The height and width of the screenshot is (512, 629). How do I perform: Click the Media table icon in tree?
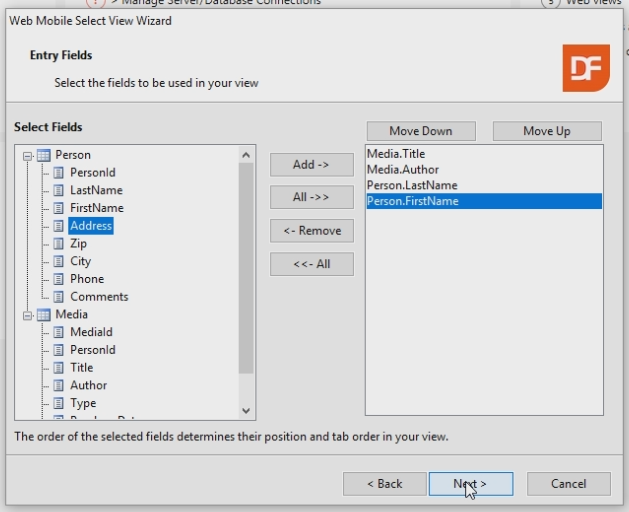pos(43,315)
